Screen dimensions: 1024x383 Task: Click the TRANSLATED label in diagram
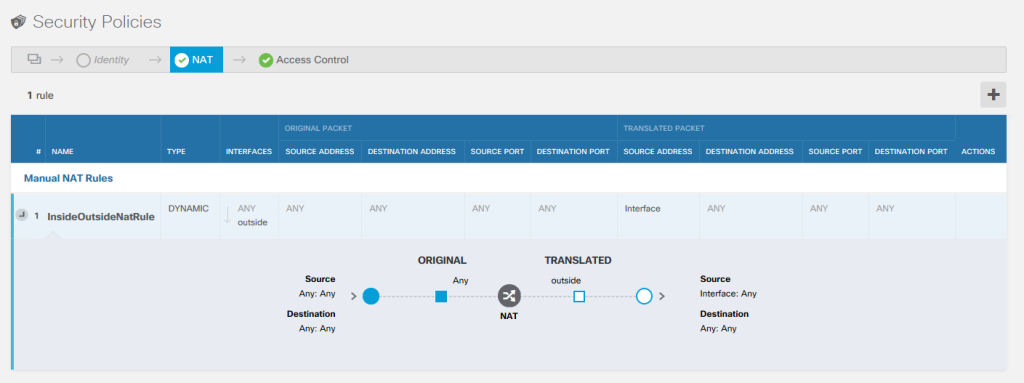[578, 260]
